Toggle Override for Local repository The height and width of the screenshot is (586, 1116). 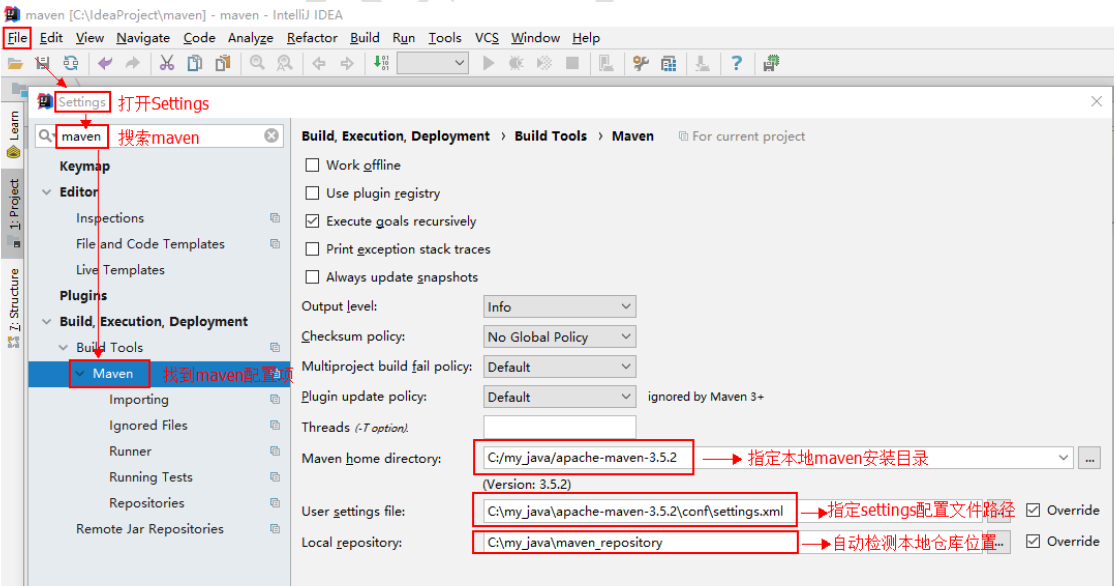point(1033,541)
